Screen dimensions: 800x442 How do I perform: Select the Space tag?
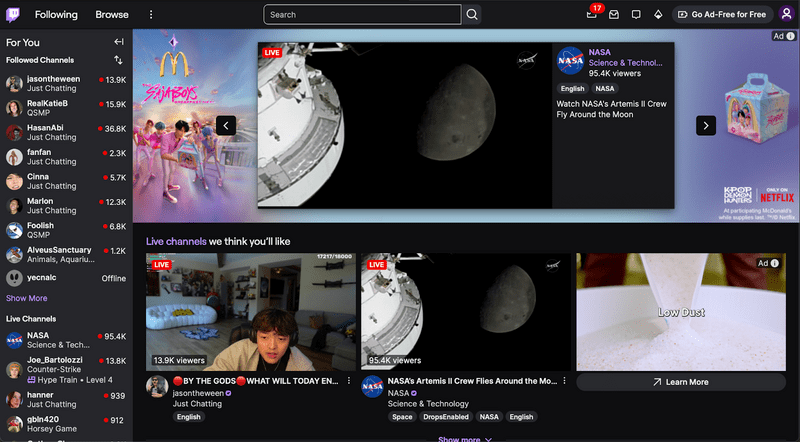(x=402, y=417)
